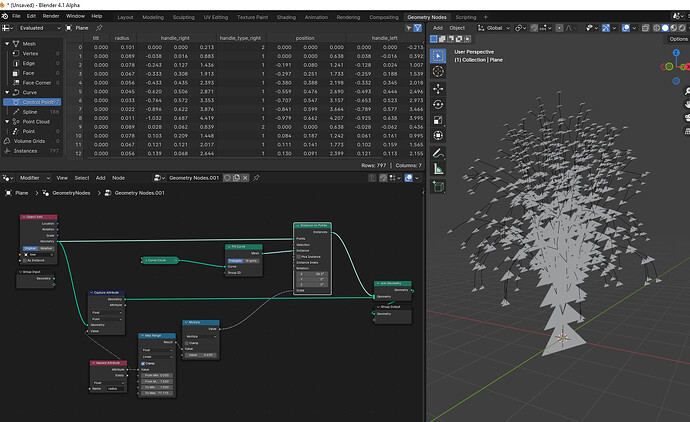Adjust Multiply node Value field
Viewport: 690px width, 422px height.
pyautogui.click(x=202, y=355)
